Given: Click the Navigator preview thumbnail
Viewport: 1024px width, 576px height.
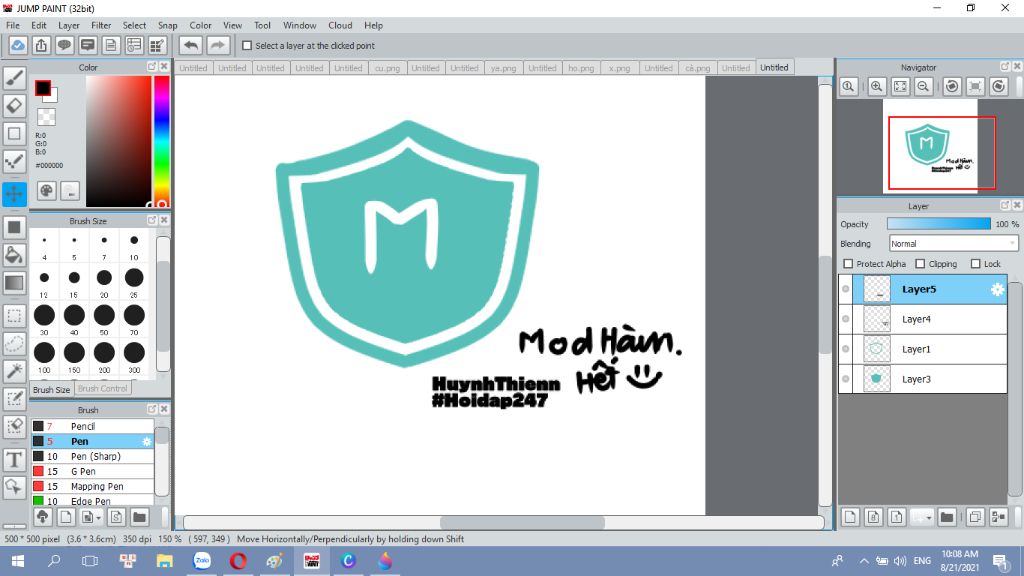Looking at the screenshot, I should tap(931, 146).
